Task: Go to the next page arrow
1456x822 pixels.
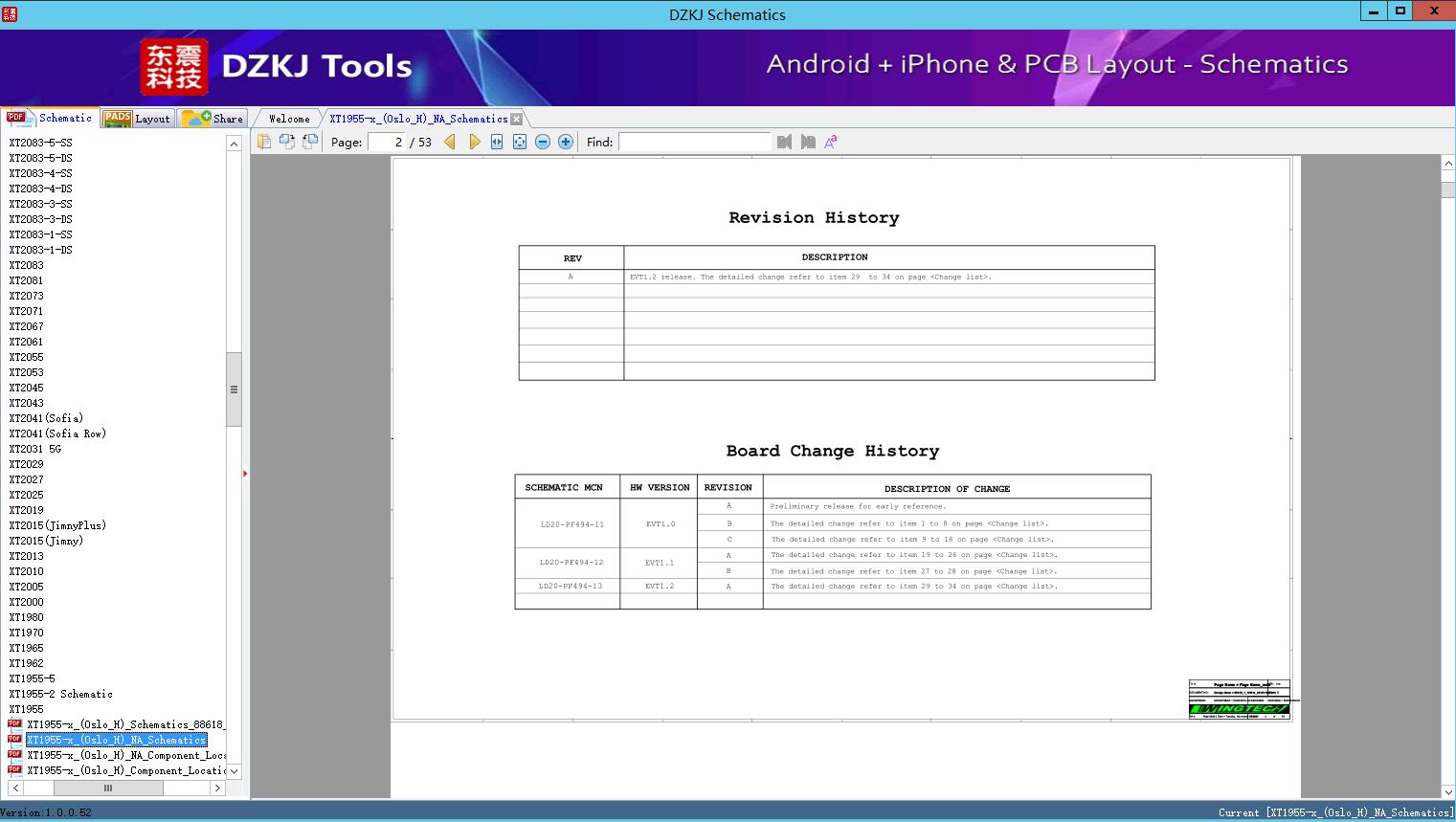Action: point(474,142)
